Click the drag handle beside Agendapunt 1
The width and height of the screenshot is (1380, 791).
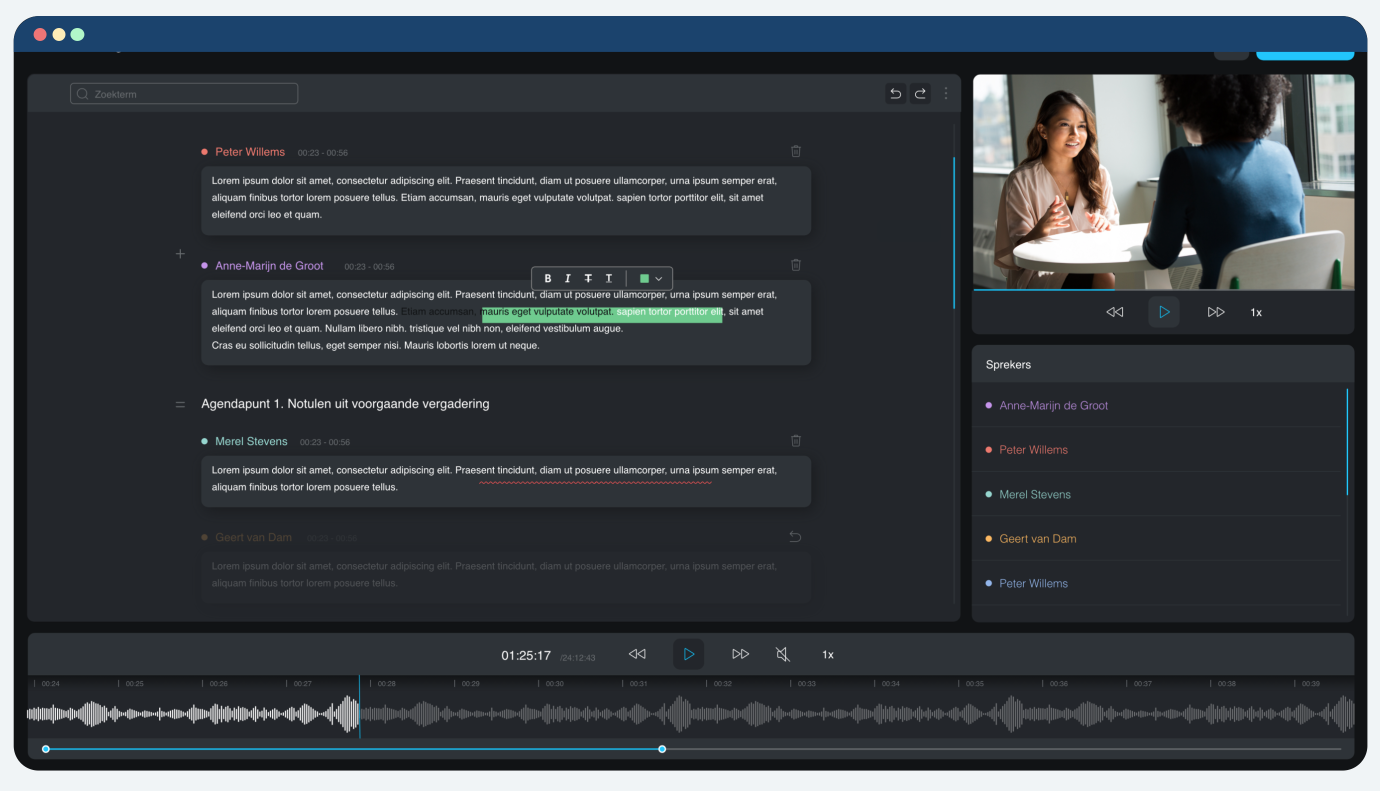point(181,405)
